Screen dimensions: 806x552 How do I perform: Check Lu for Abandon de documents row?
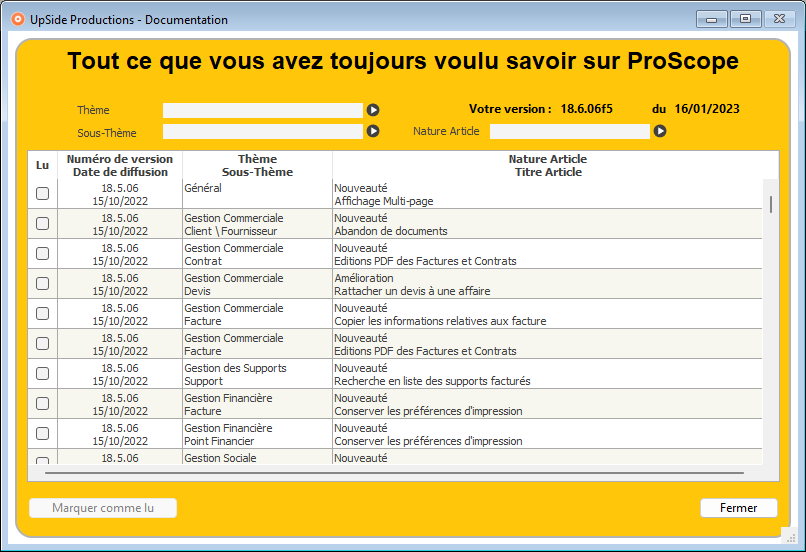click(x=43, y=224)
